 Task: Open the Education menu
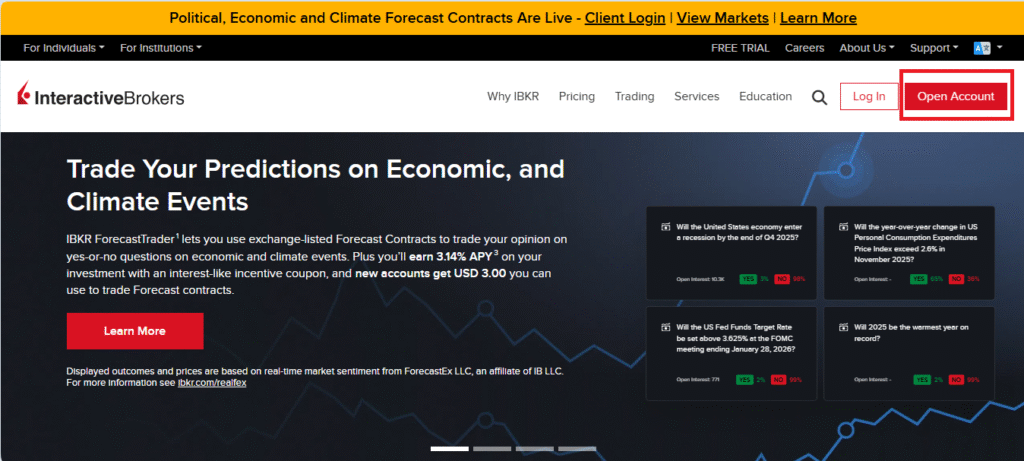point(765,97)
